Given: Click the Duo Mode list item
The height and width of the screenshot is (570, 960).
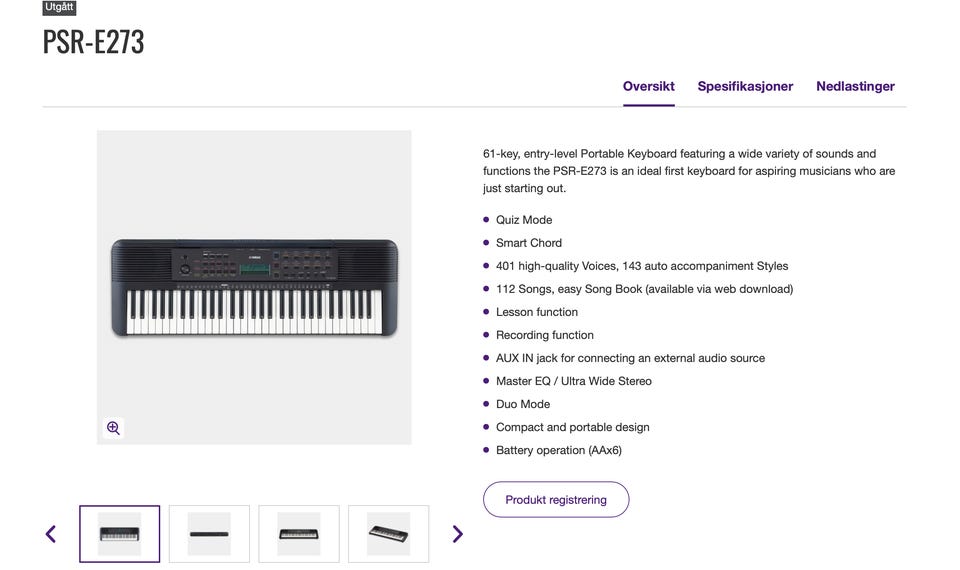Looking at the screenshot, I should 523,404.
